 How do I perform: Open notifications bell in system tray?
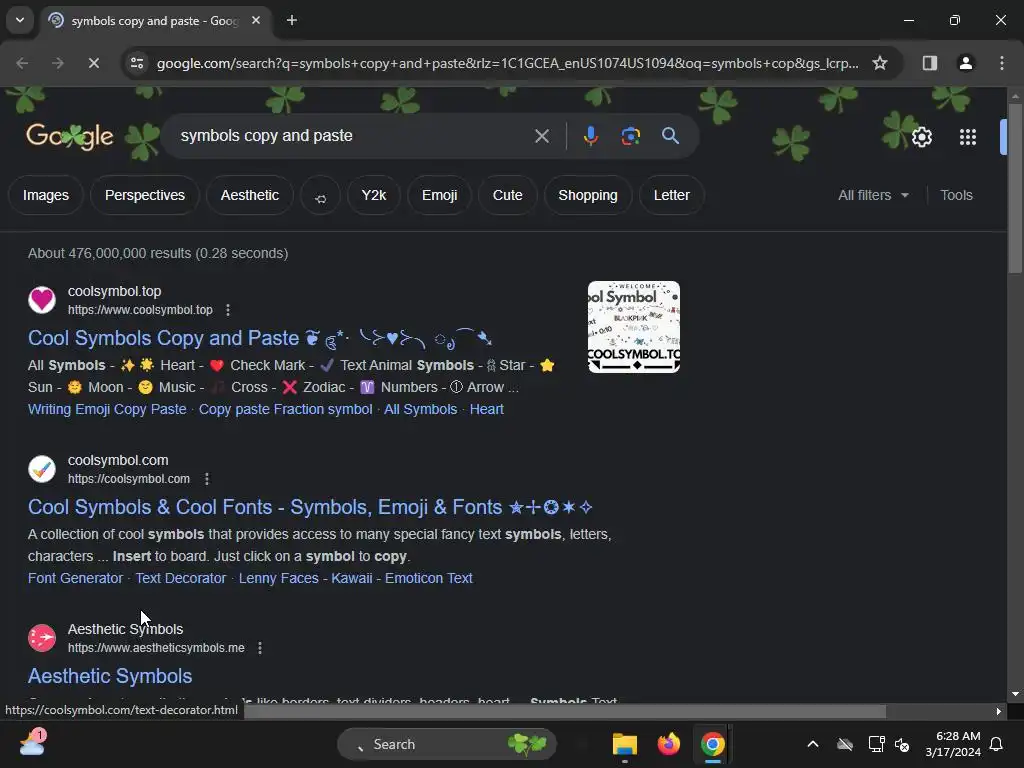click(x=997, y=744)
